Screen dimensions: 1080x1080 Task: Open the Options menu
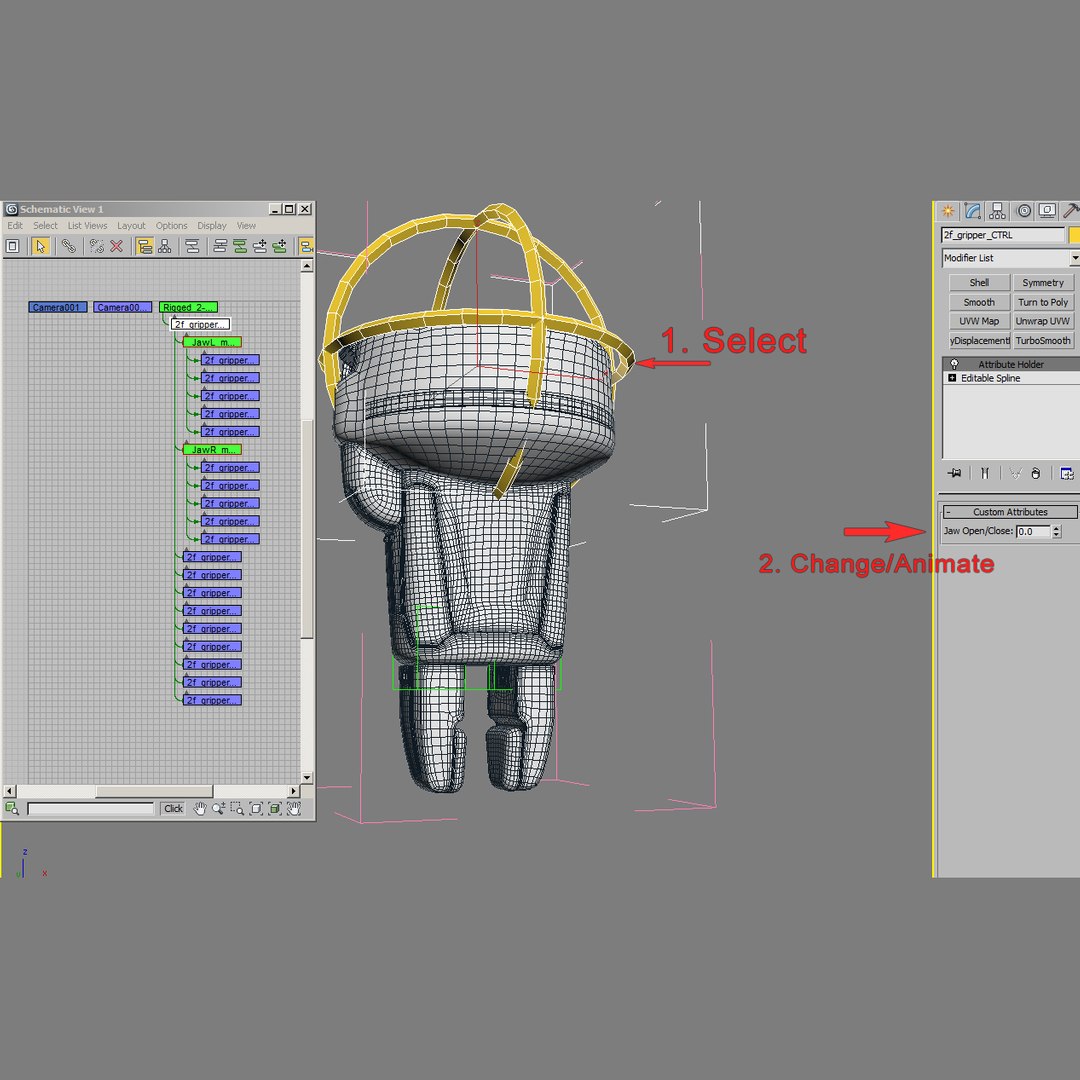[172, 225]
